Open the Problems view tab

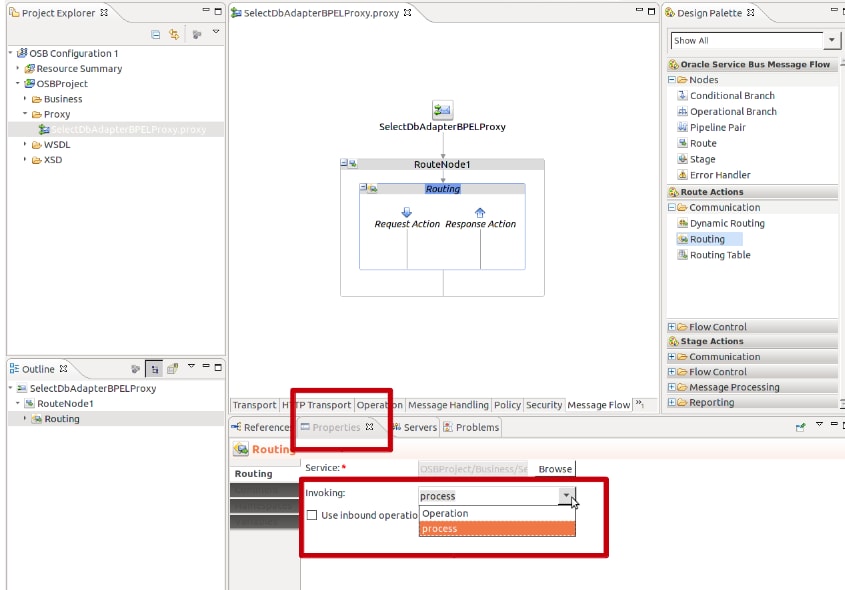click(x=472, y=427)
